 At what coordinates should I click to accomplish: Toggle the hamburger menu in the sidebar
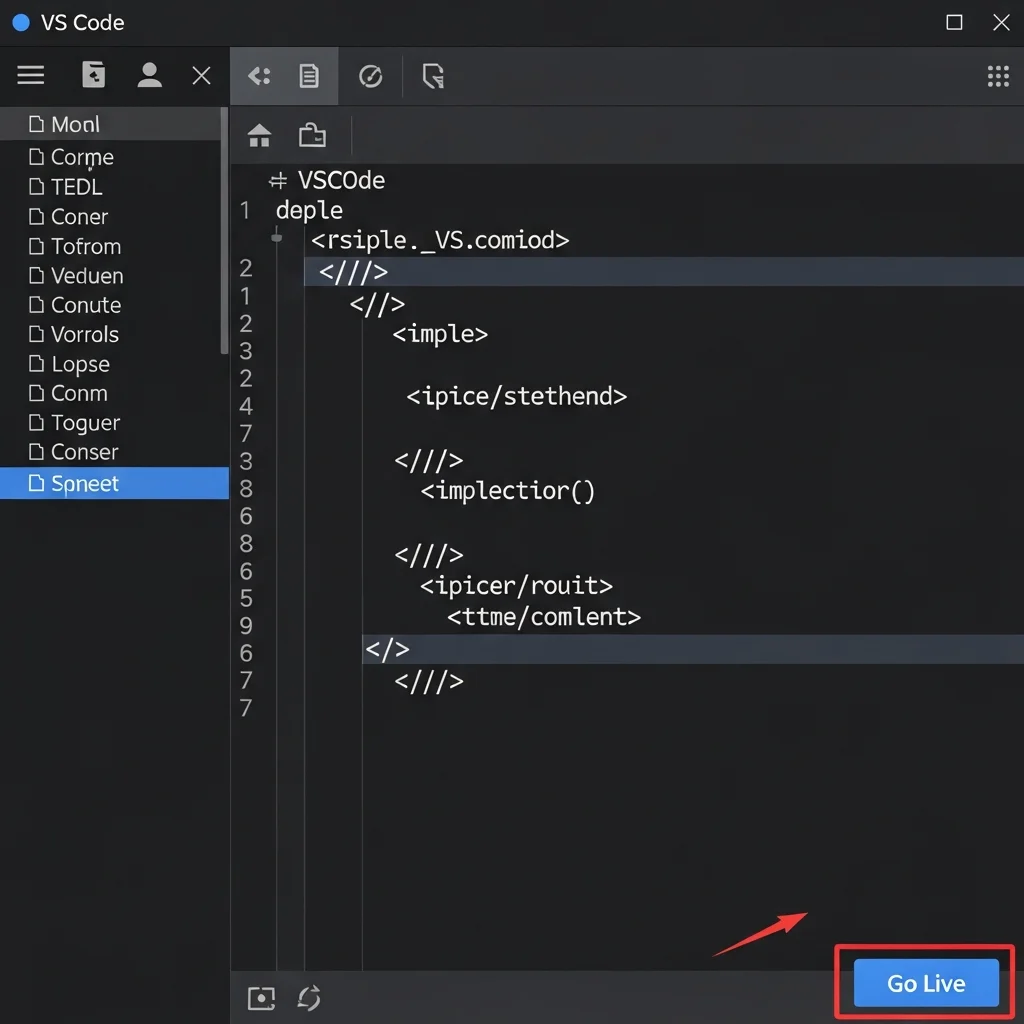pyautogui.click(x=31, y=75)
